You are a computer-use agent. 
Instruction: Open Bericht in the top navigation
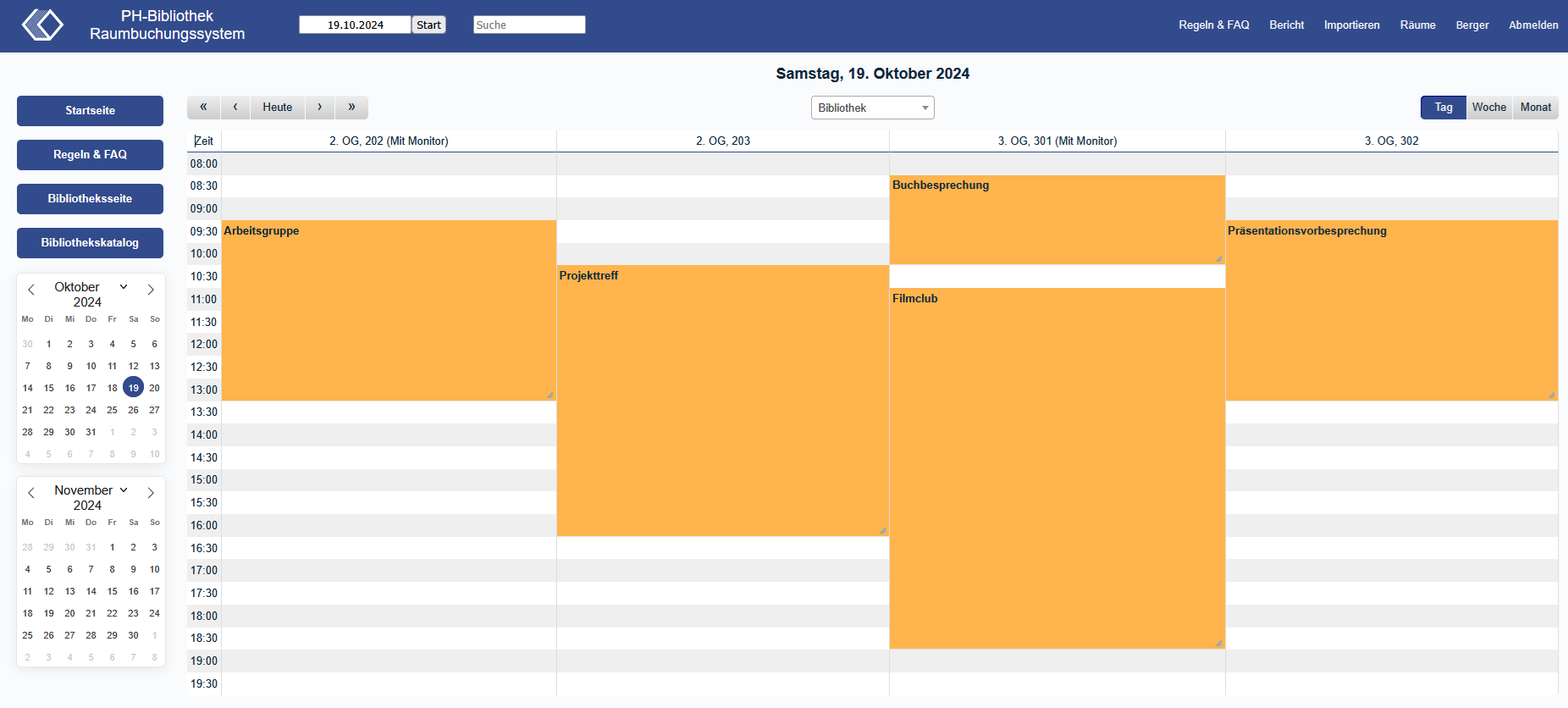pyautogui.click(x=1286, y=25)
